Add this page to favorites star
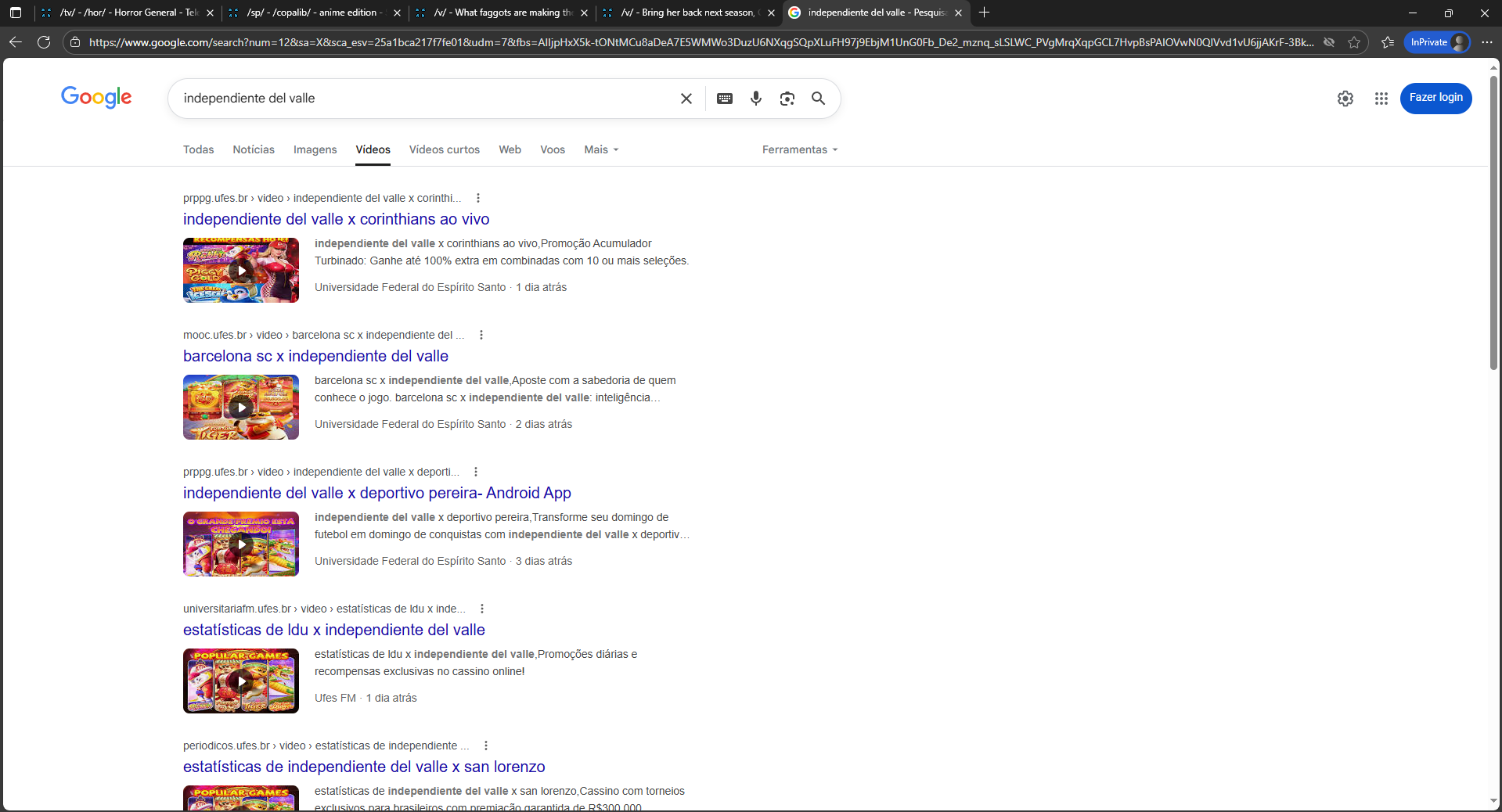Screen dimensions: 1502x812 click(1354, 42)
